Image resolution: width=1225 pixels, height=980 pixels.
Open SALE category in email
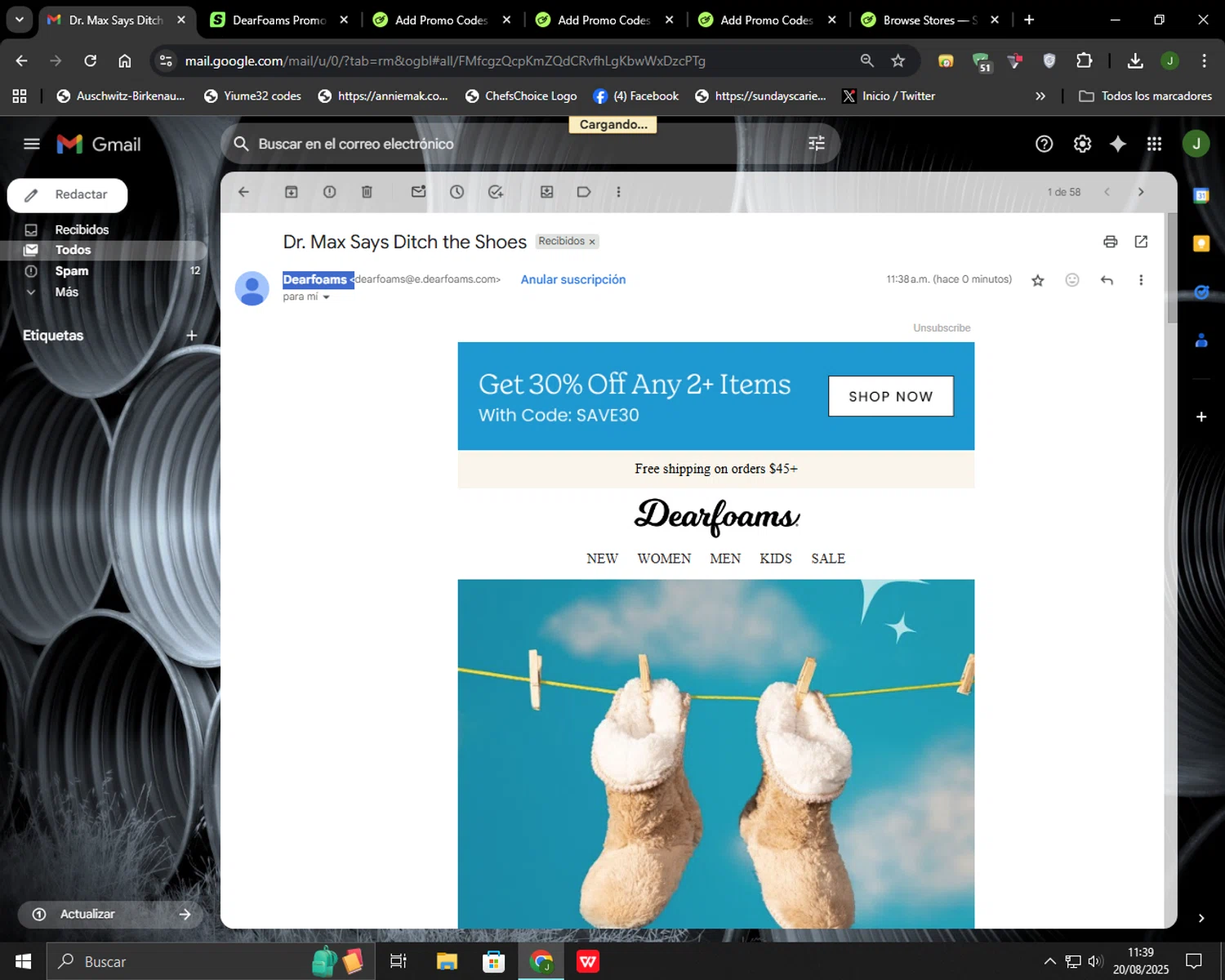[828, 559]
